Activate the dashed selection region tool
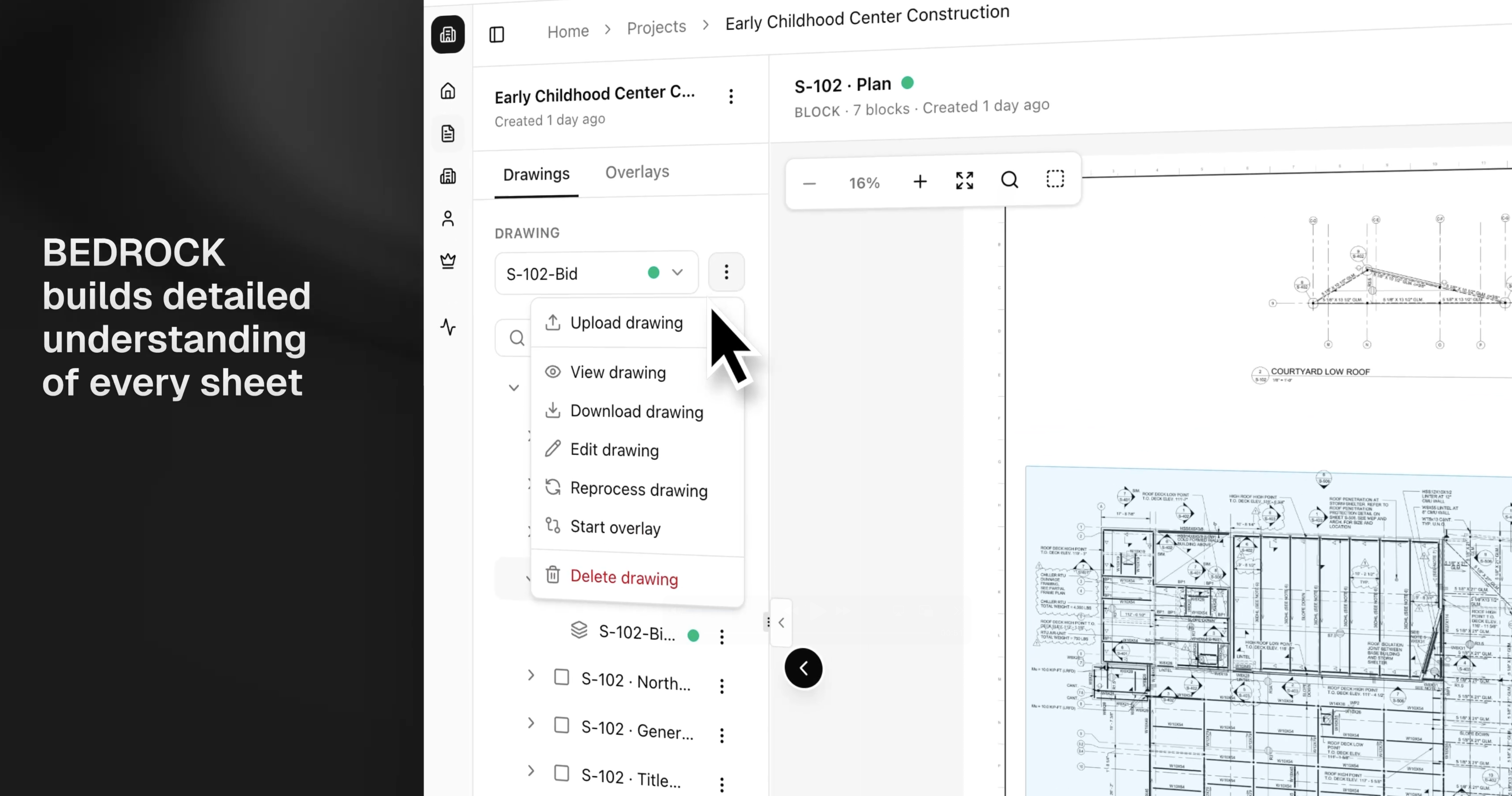 click(x=1055, y=179)
